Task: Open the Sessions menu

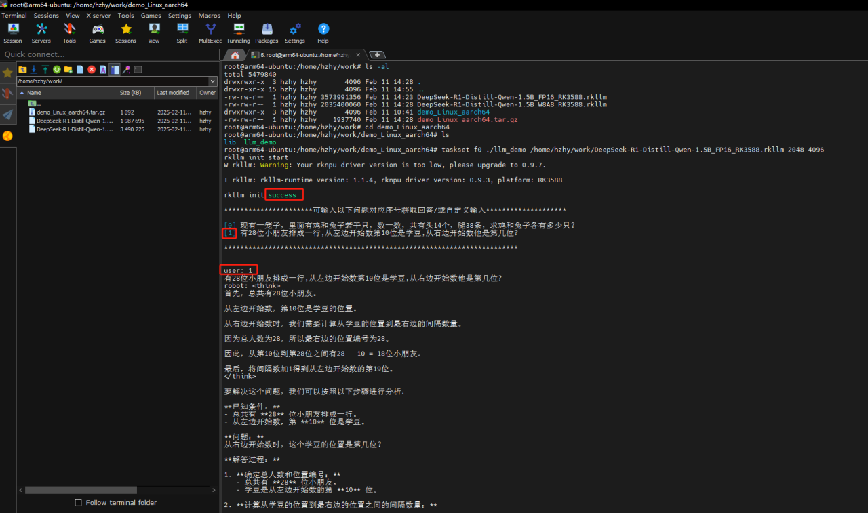Action: pyautogui.click(x=46, y=15)
